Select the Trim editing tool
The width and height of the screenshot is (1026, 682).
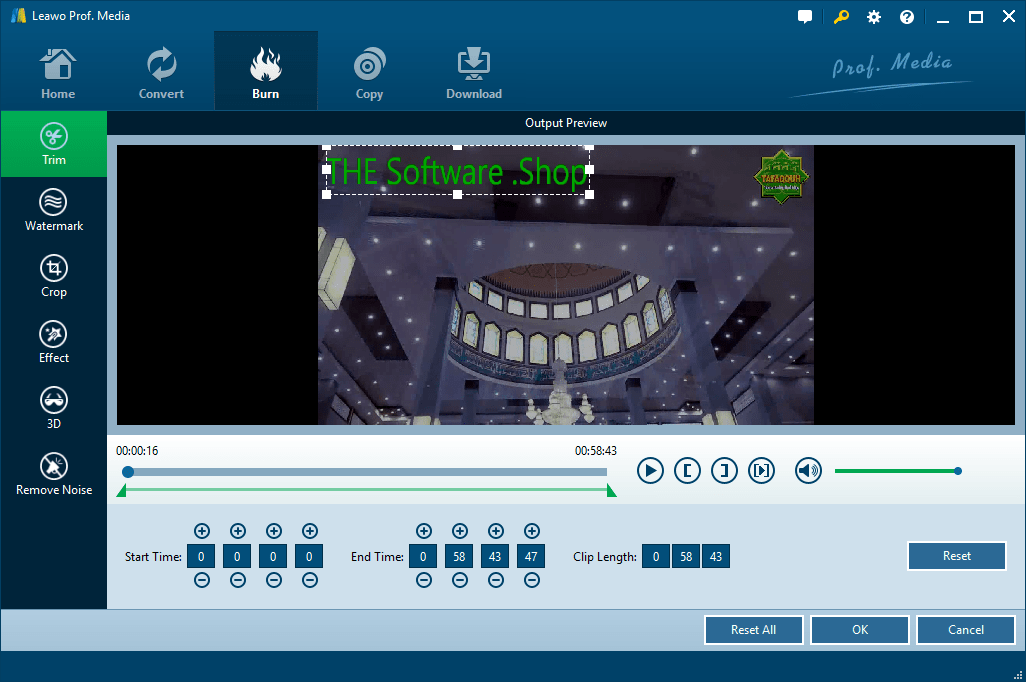click(54, 144)
